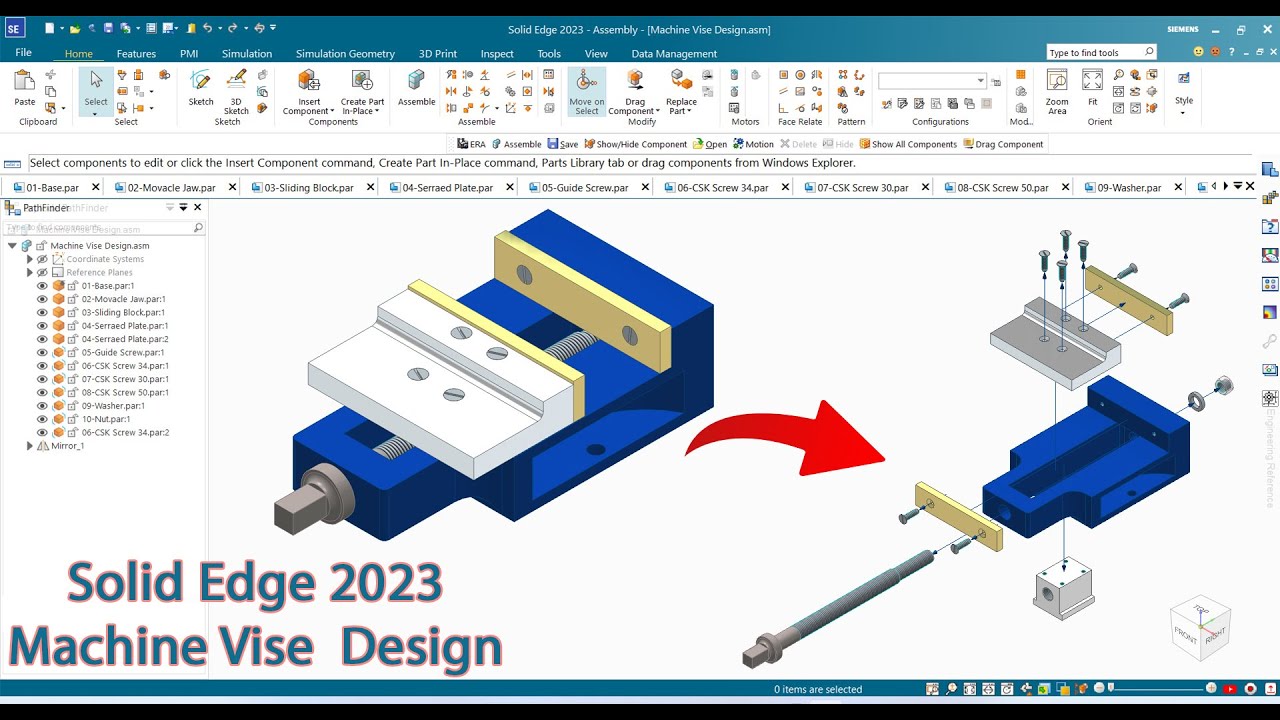
Task: Click Create Part In-Place icon
Action: click(x=362, y=80)
